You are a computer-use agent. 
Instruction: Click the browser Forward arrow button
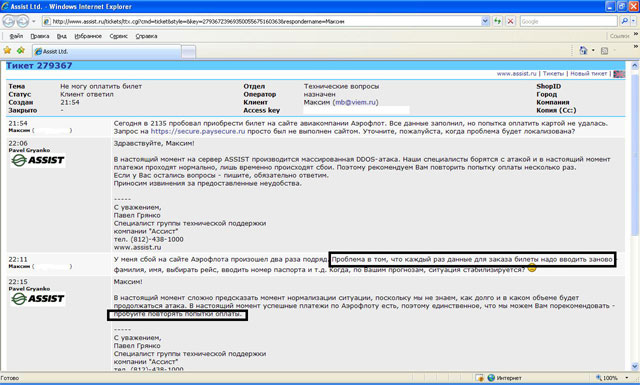(x=23, y=21)
